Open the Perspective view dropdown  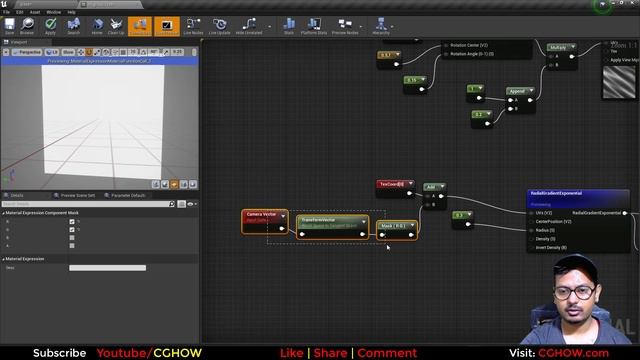click(x=27, y=52)
